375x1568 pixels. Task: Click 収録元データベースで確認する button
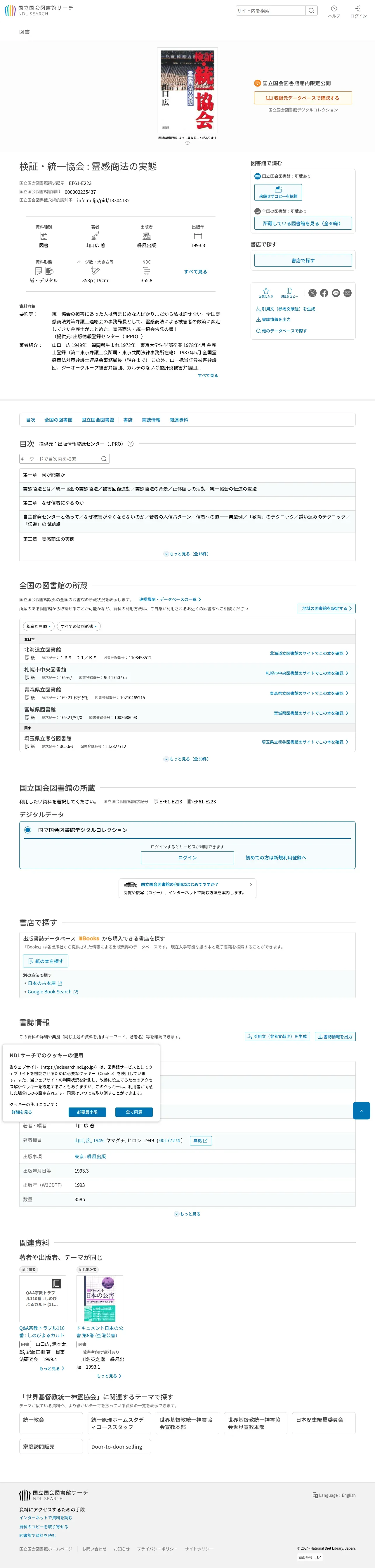pos(303,97)
